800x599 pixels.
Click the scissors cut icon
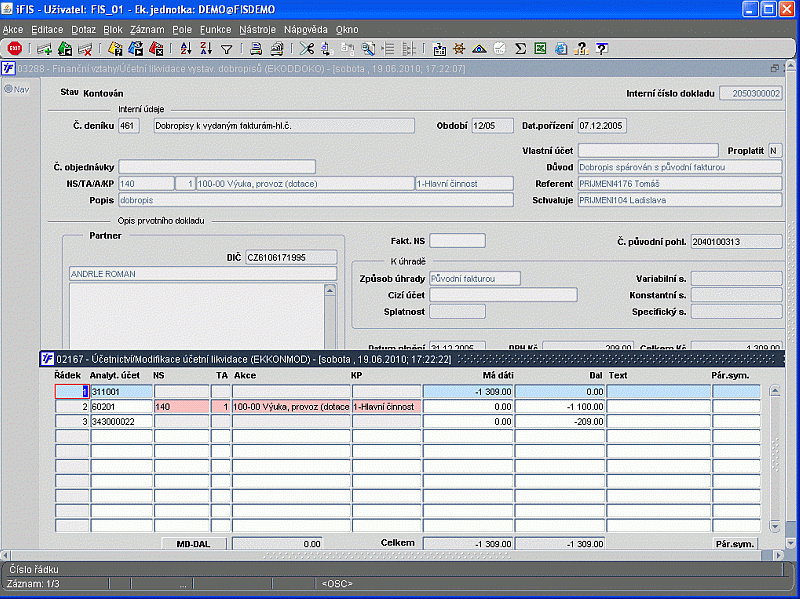306,48
